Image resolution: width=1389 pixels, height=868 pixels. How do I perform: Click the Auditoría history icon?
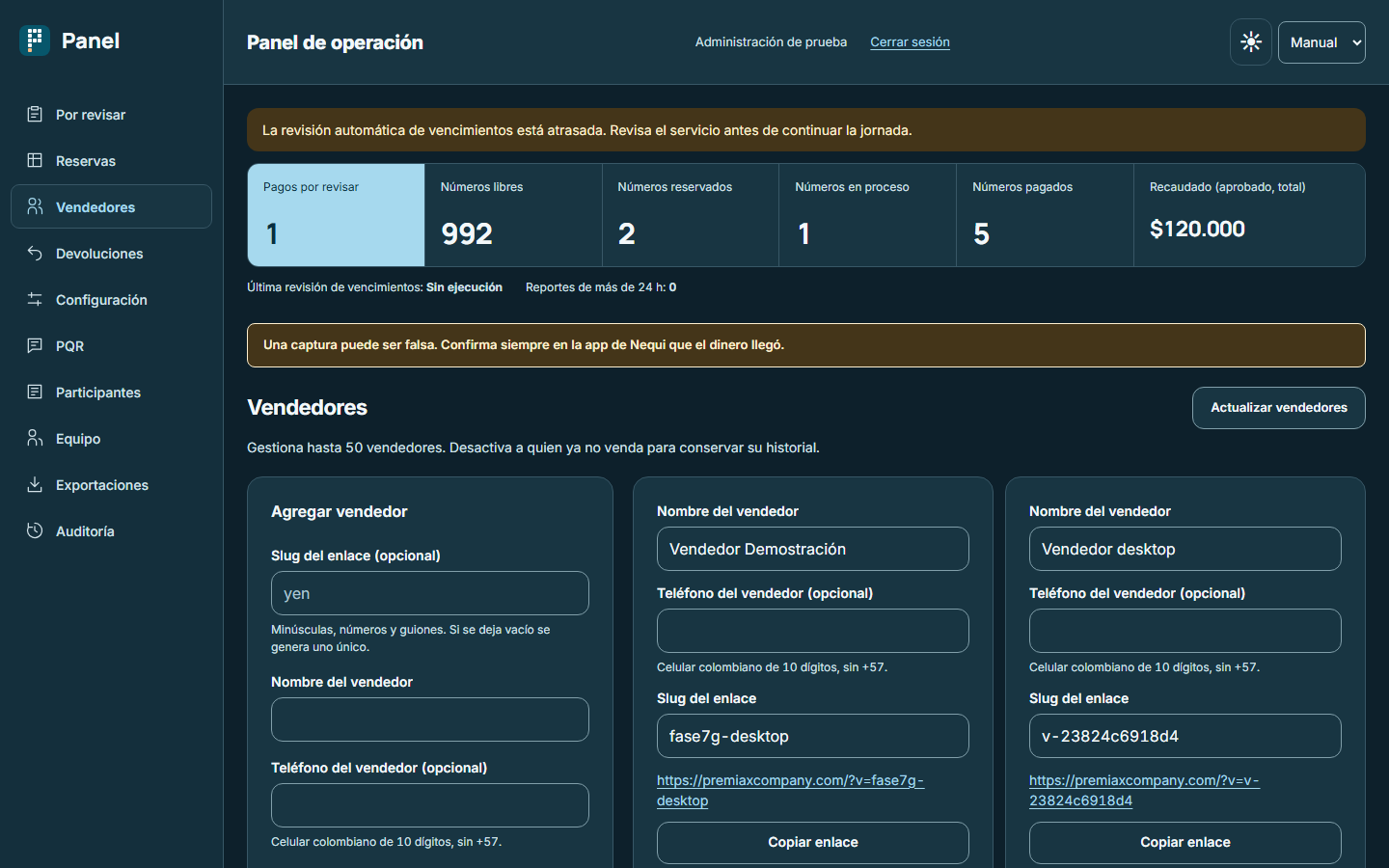coord(35,530)
